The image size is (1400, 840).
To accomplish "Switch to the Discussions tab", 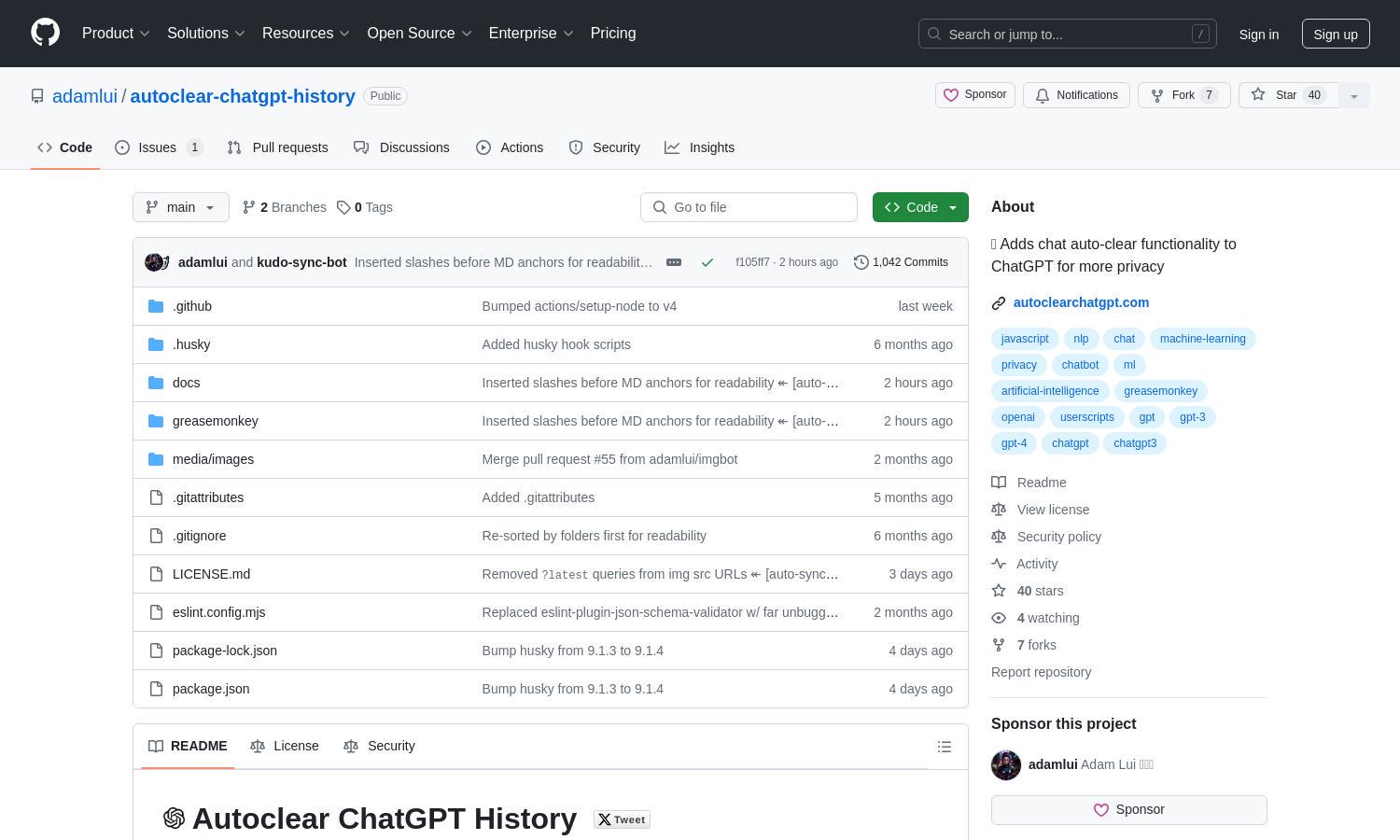I will (x=401, y=147).
